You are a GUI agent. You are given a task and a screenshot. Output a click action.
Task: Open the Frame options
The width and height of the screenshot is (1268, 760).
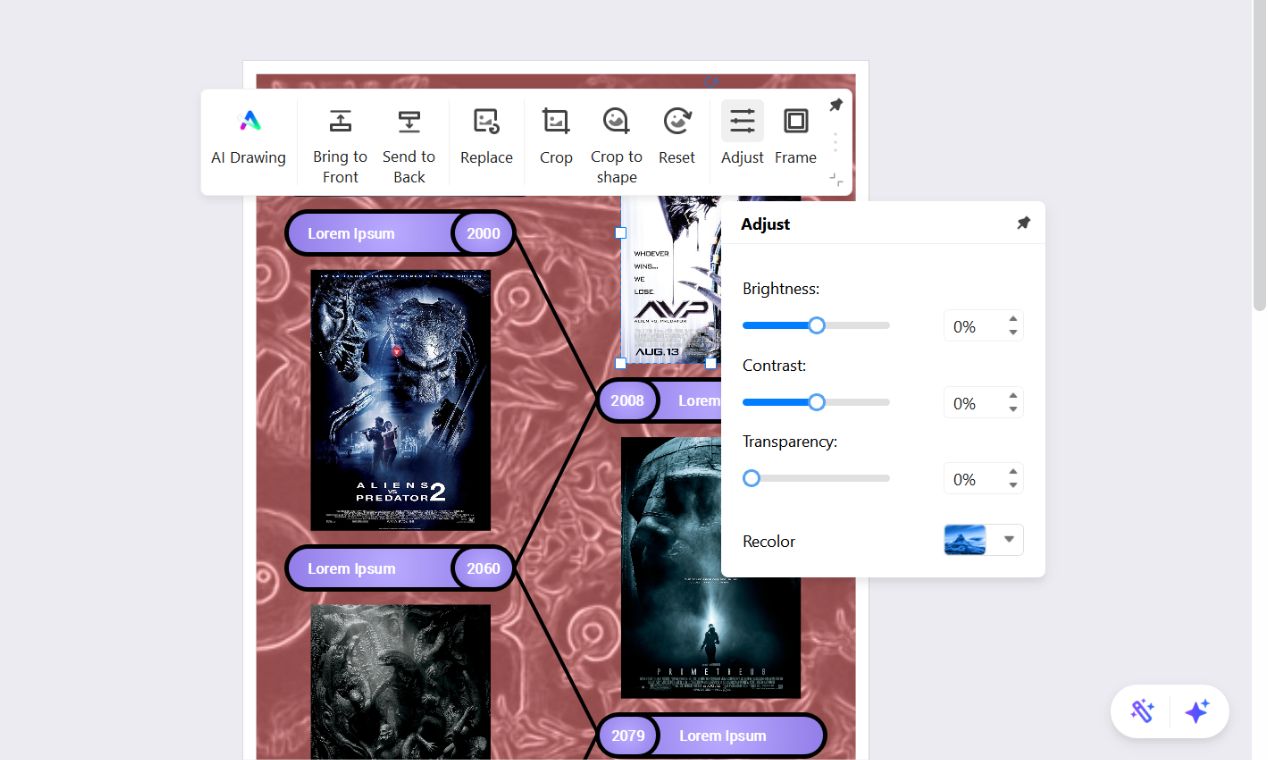pyautogui.click(x=796, y=121)
